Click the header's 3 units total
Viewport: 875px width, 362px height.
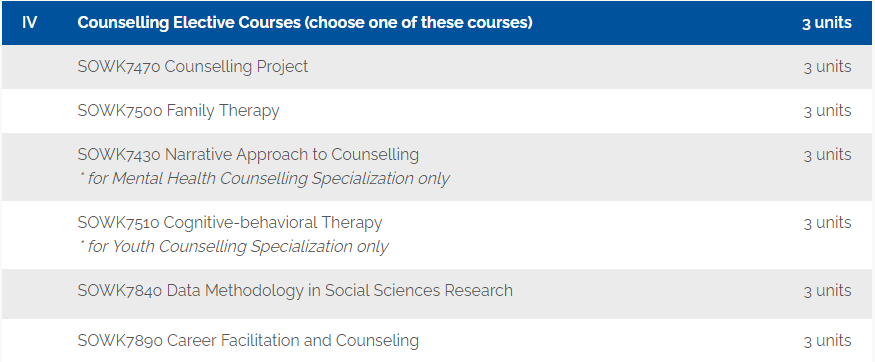pos(827,23)
